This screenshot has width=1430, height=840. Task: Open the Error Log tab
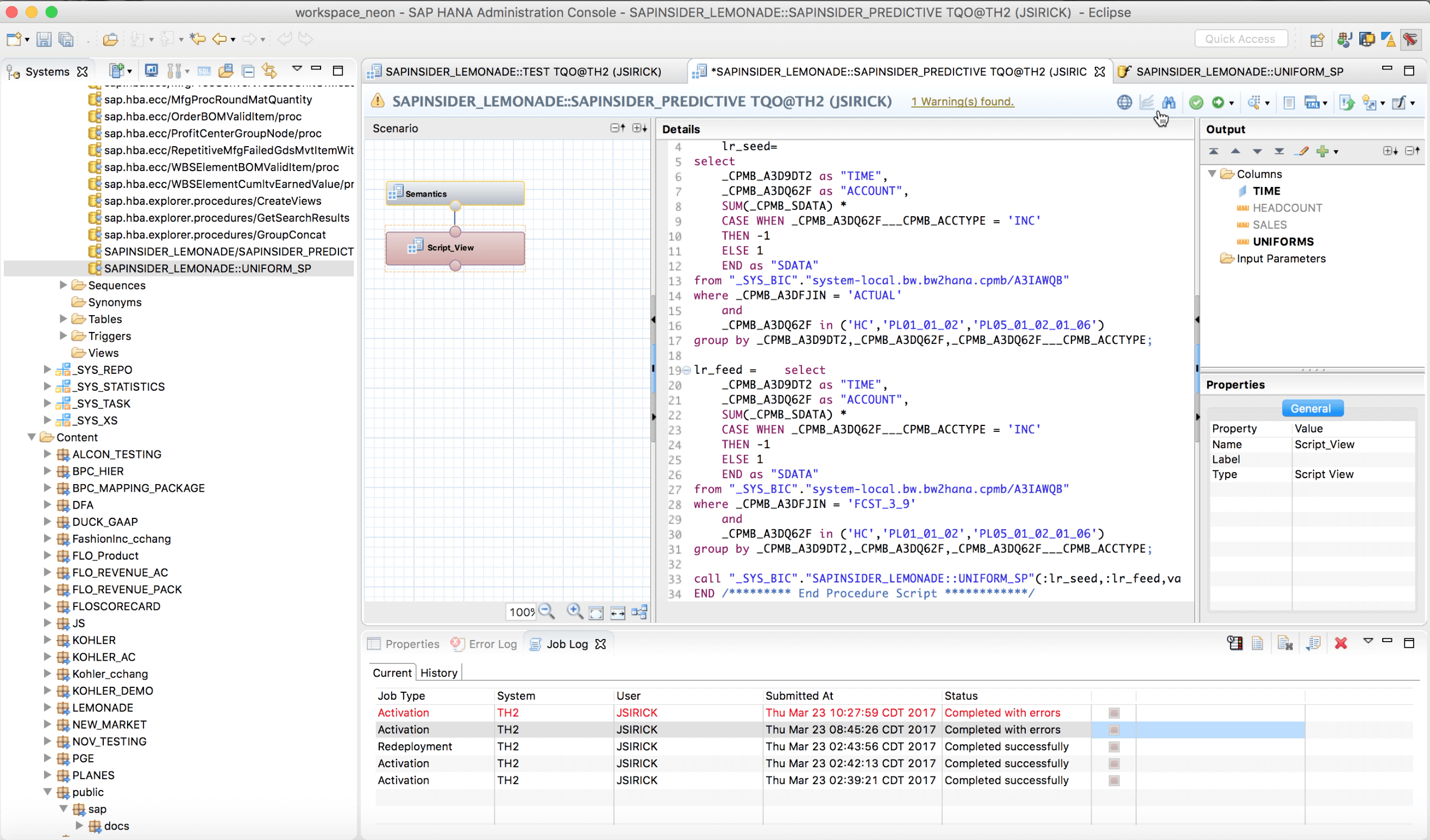[x=484, y=644]
